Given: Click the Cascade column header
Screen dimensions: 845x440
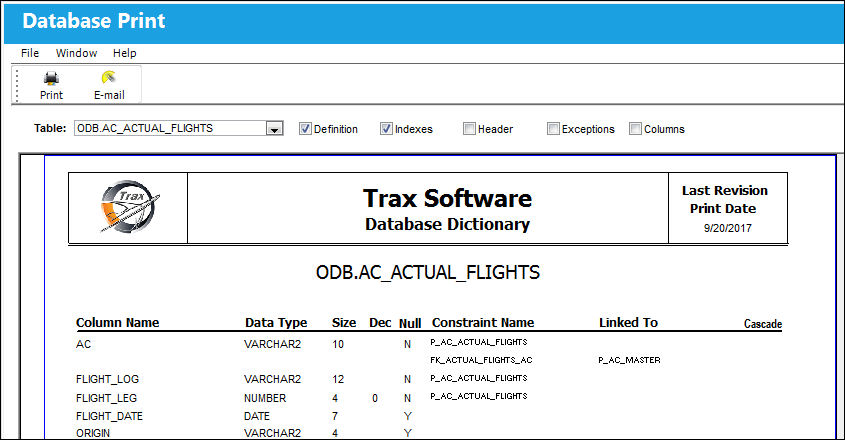Looking at the screenshot, I should (763, 324).
